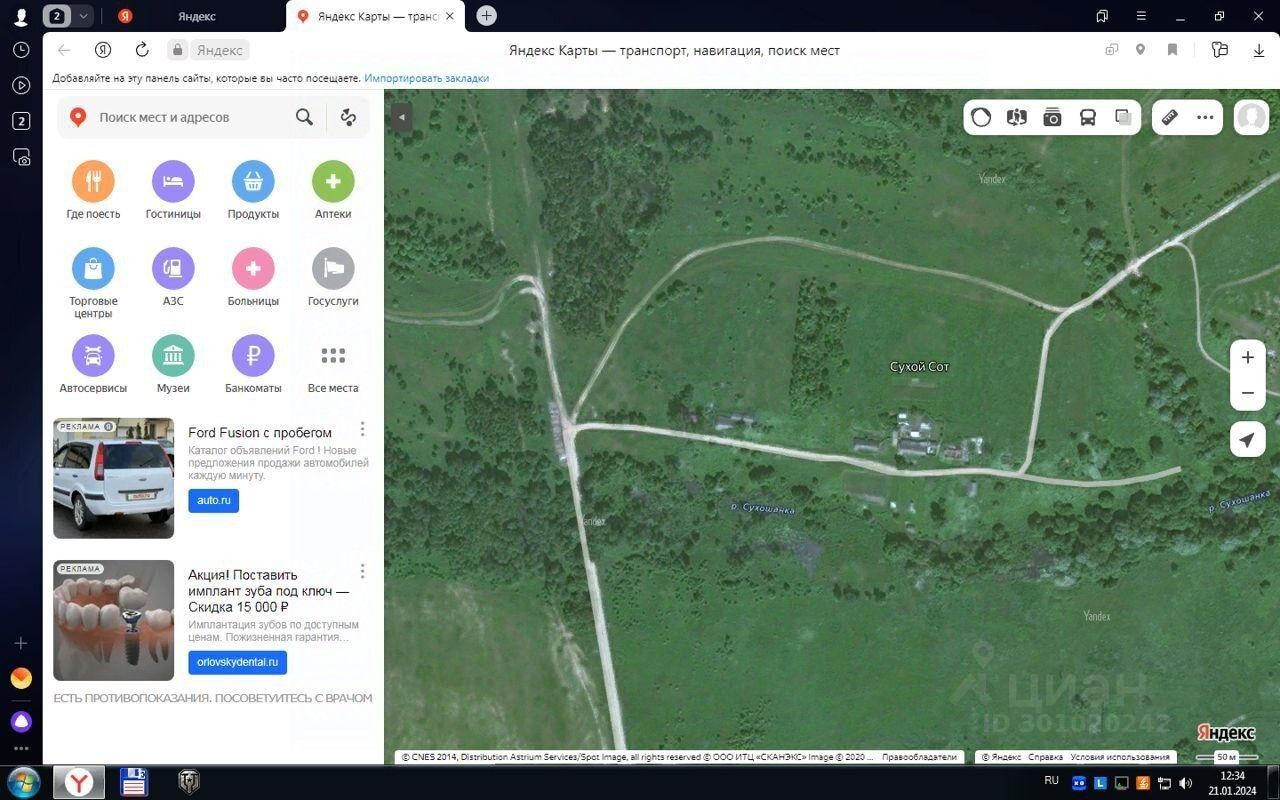Click 'Правообладатели' map footer link
The width and height of the screenshot is (1280, 800).
pos(919,757)
